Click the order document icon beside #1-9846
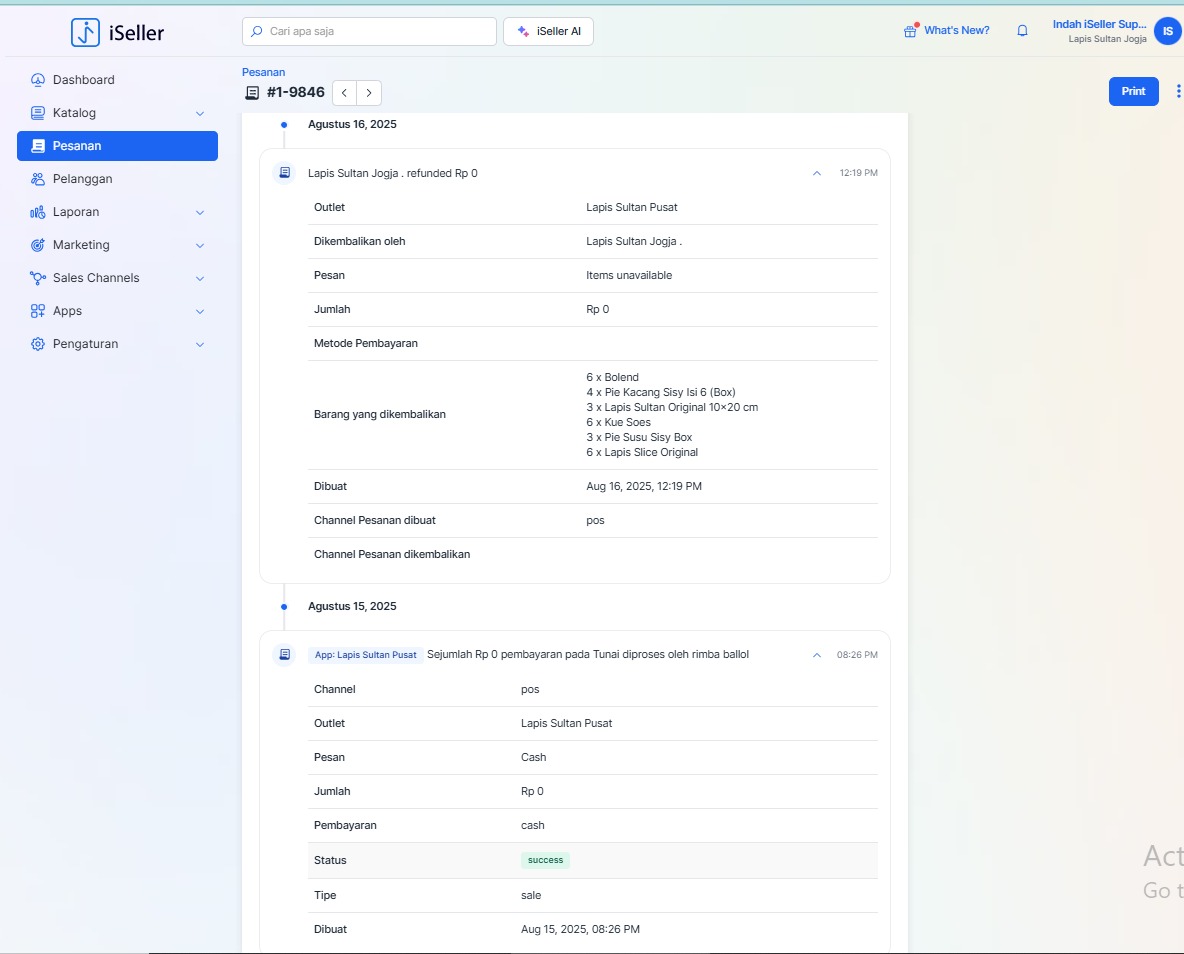This screenshot has height=954, width=1184. 252,93
